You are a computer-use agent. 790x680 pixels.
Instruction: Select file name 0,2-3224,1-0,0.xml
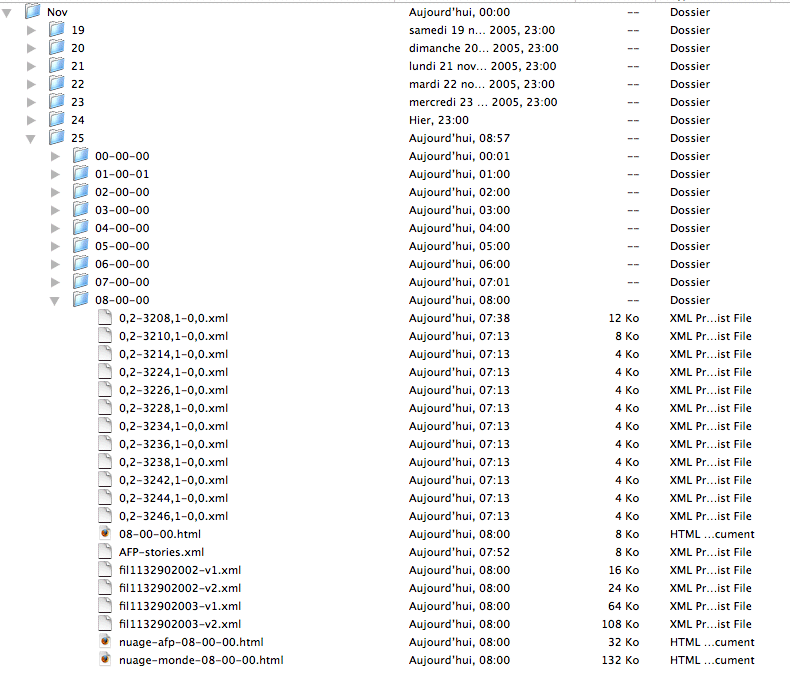coord(173,372)
